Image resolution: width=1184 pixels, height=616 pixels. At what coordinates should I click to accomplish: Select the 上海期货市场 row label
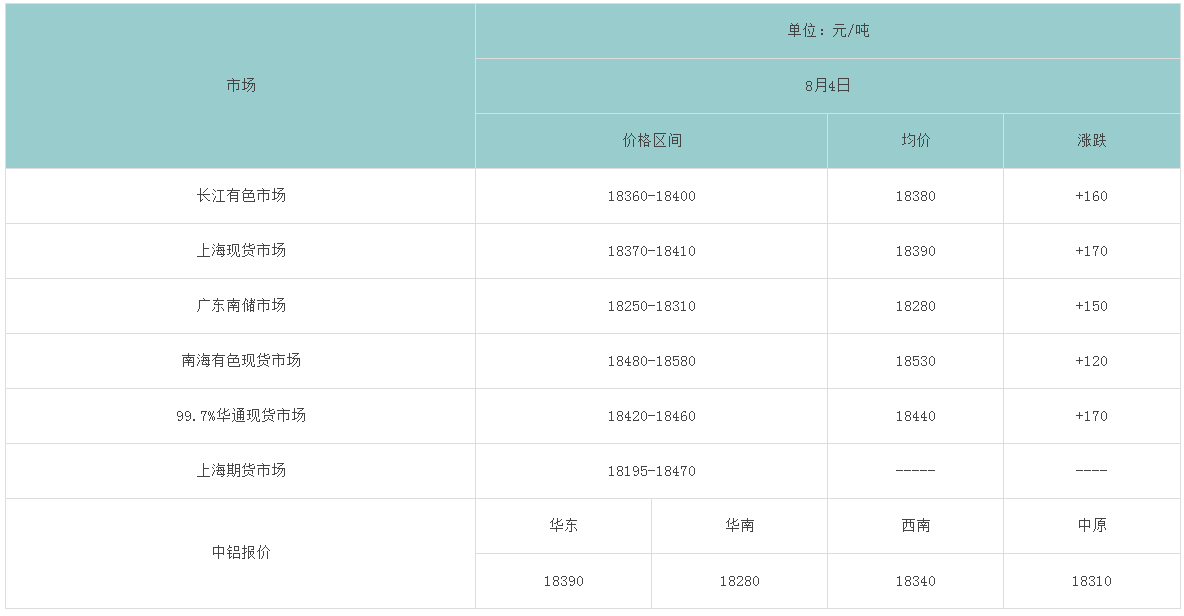click(241, 471)
